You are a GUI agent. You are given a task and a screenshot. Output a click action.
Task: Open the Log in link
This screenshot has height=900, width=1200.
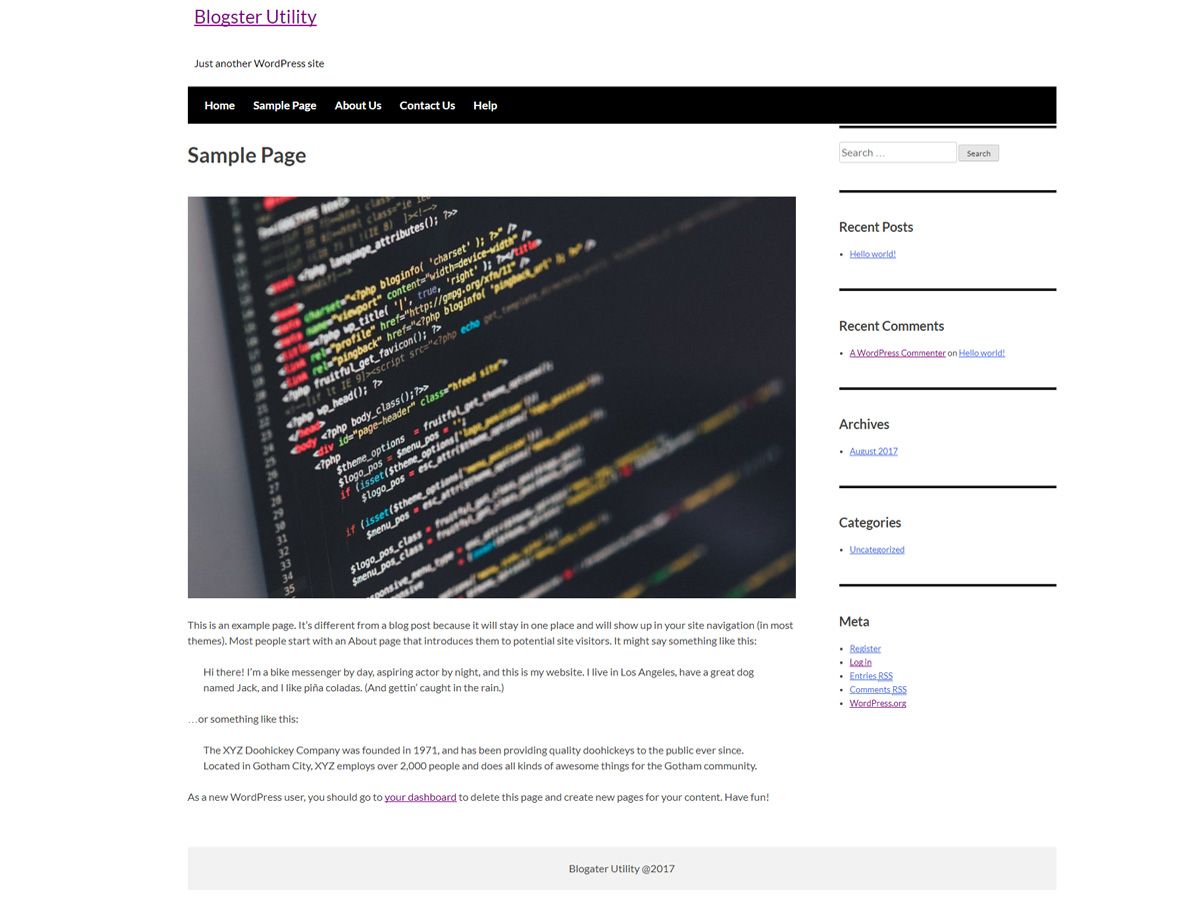pyautogui.click(x=860, y=662)
